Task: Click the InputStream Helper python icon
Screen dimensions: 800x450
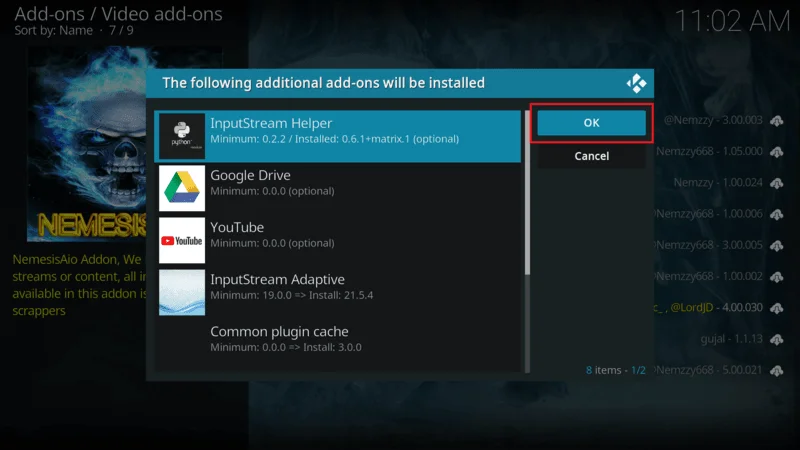Action: click(182, 136)
